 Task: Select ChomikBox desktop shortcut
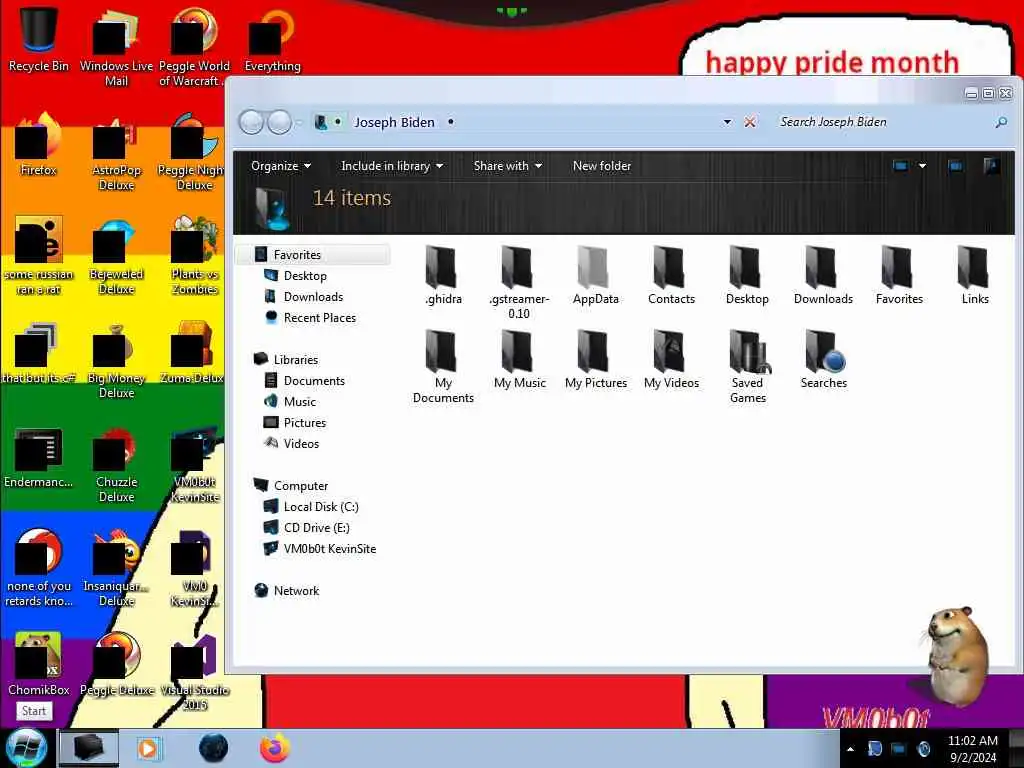pos(39,665)
